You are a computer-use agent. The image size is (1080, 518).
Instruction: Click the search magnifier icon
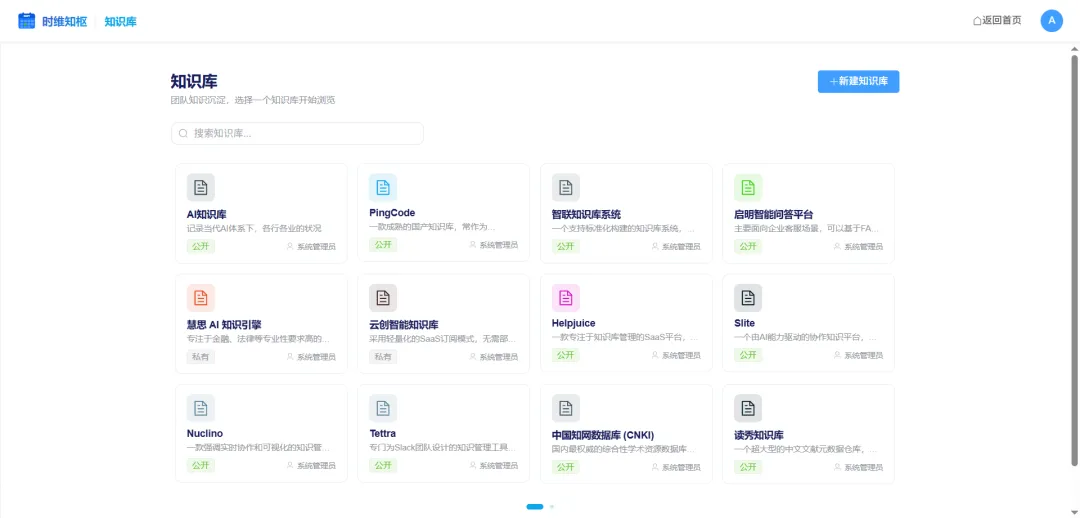point(183,134)
